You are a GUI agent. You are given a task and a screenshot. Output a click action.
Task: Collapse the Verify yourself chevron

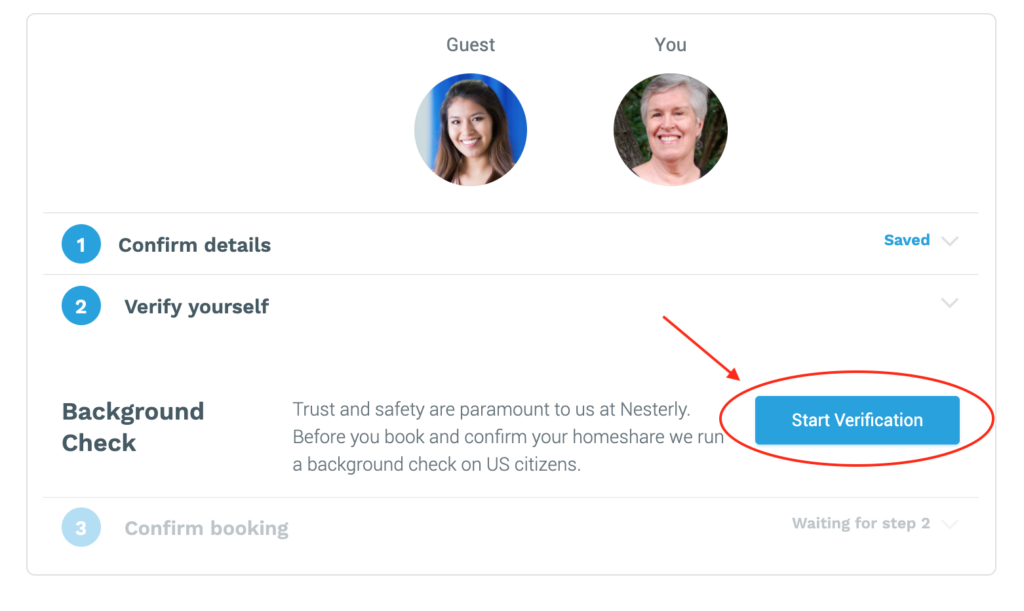pyautogui.click(x=950, y=302)
